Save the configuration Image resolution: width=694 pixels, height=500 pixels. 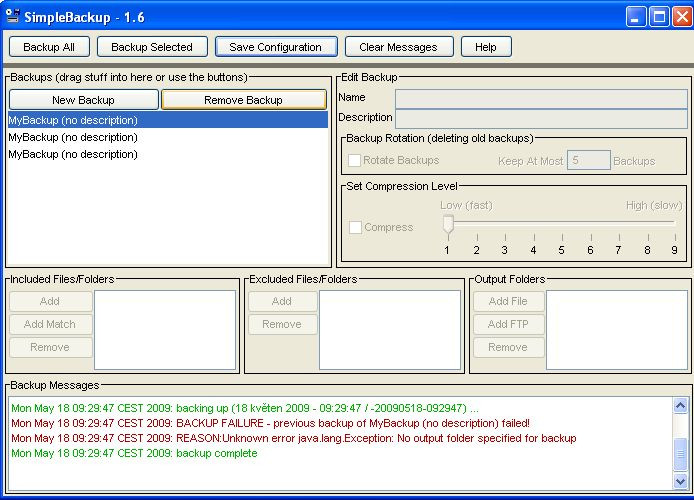pos(276,47)
